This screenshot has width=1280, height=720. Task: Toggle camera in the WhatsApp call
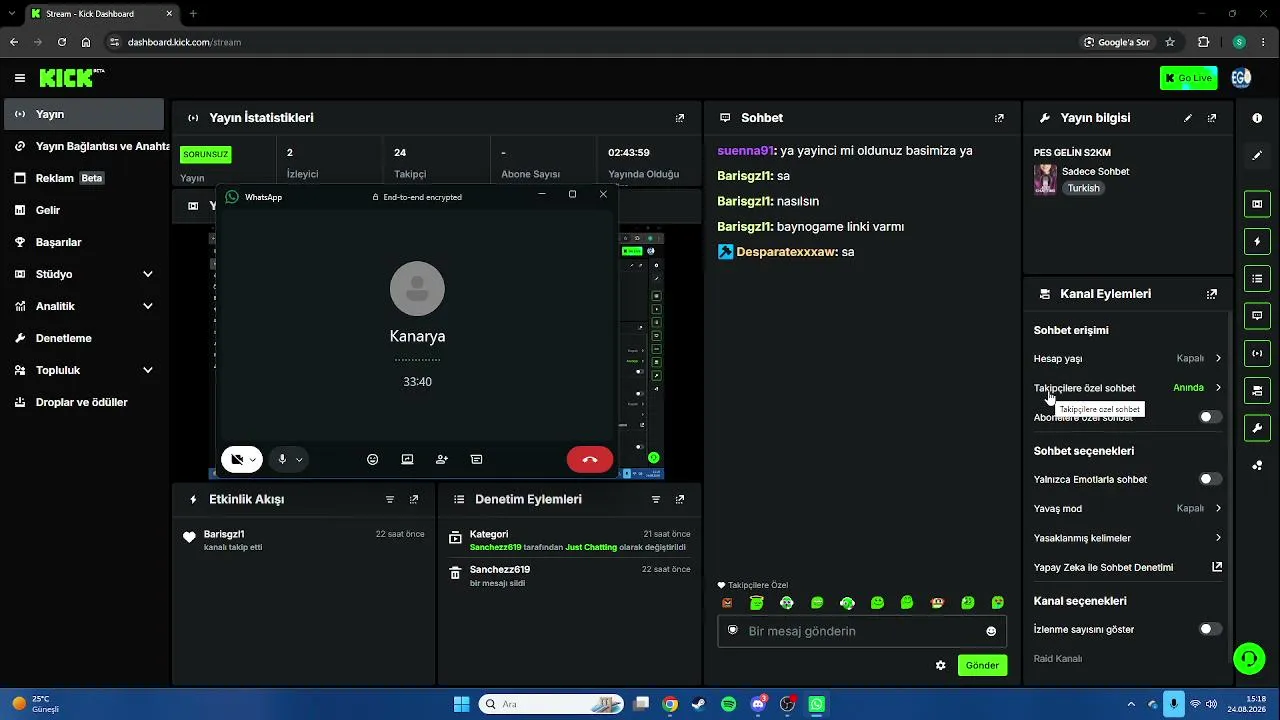click(237, 459)
